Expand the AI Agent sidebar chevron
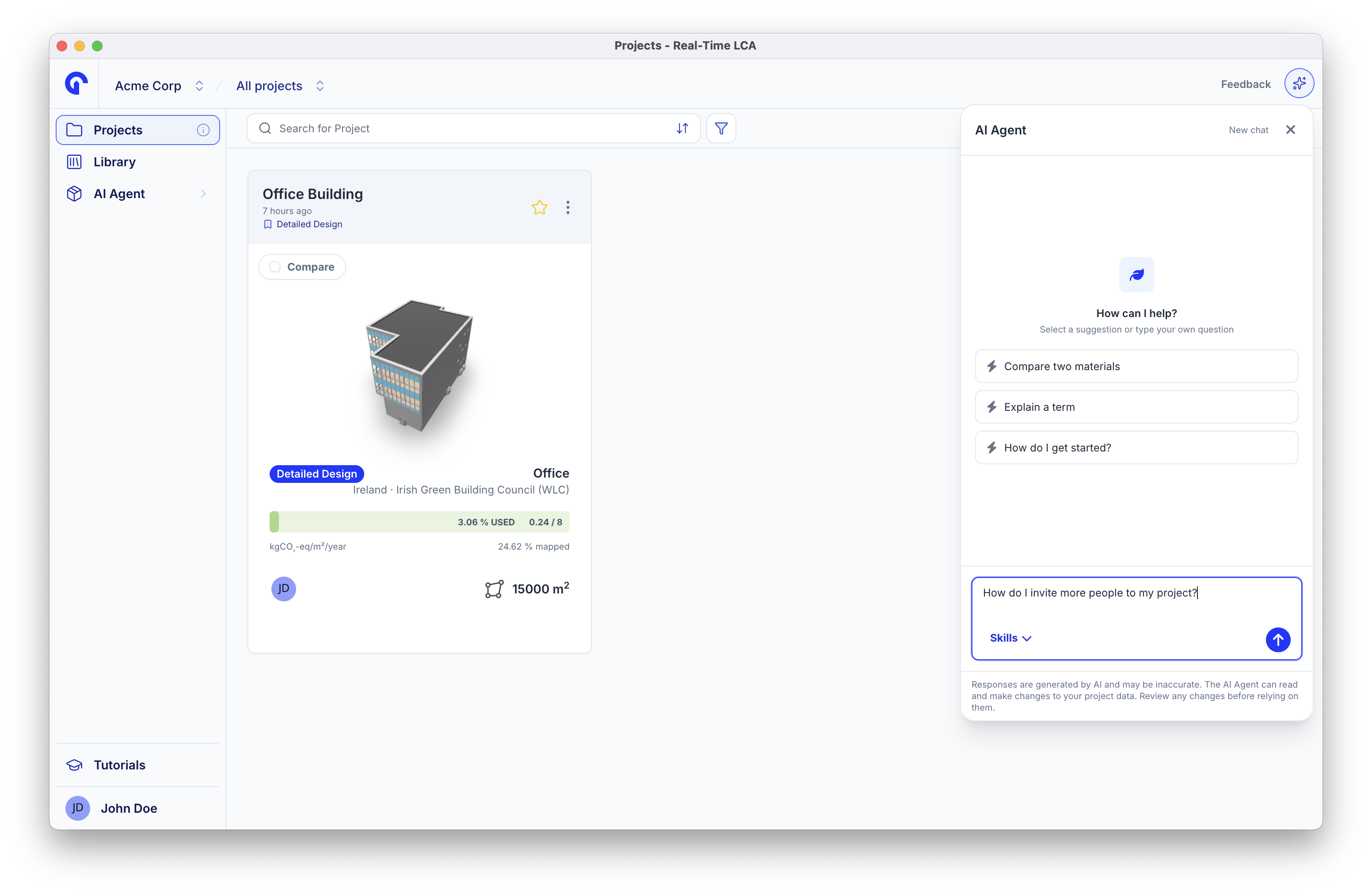 pyautogui.click(x=203, y=194)
